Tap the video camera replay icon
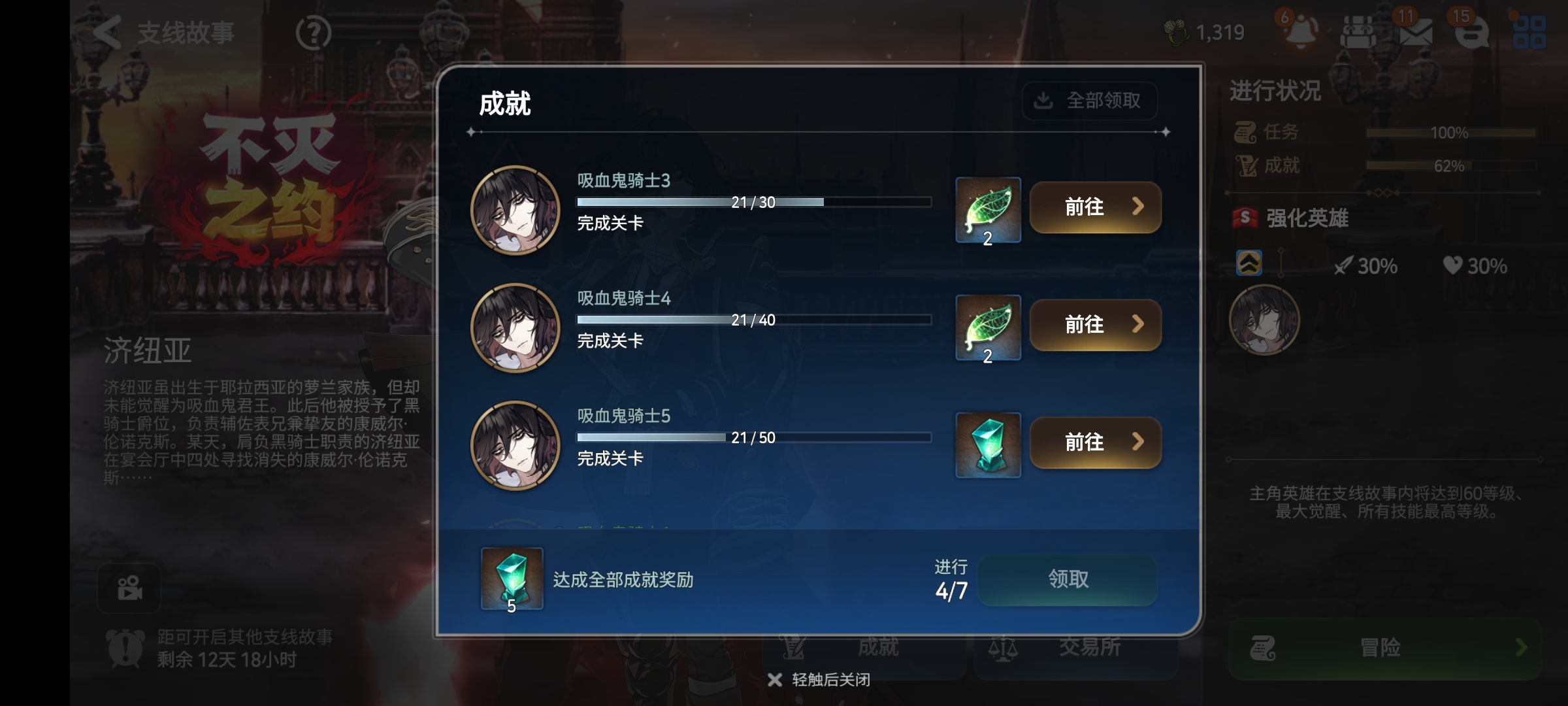 click(x=129, y=588)
